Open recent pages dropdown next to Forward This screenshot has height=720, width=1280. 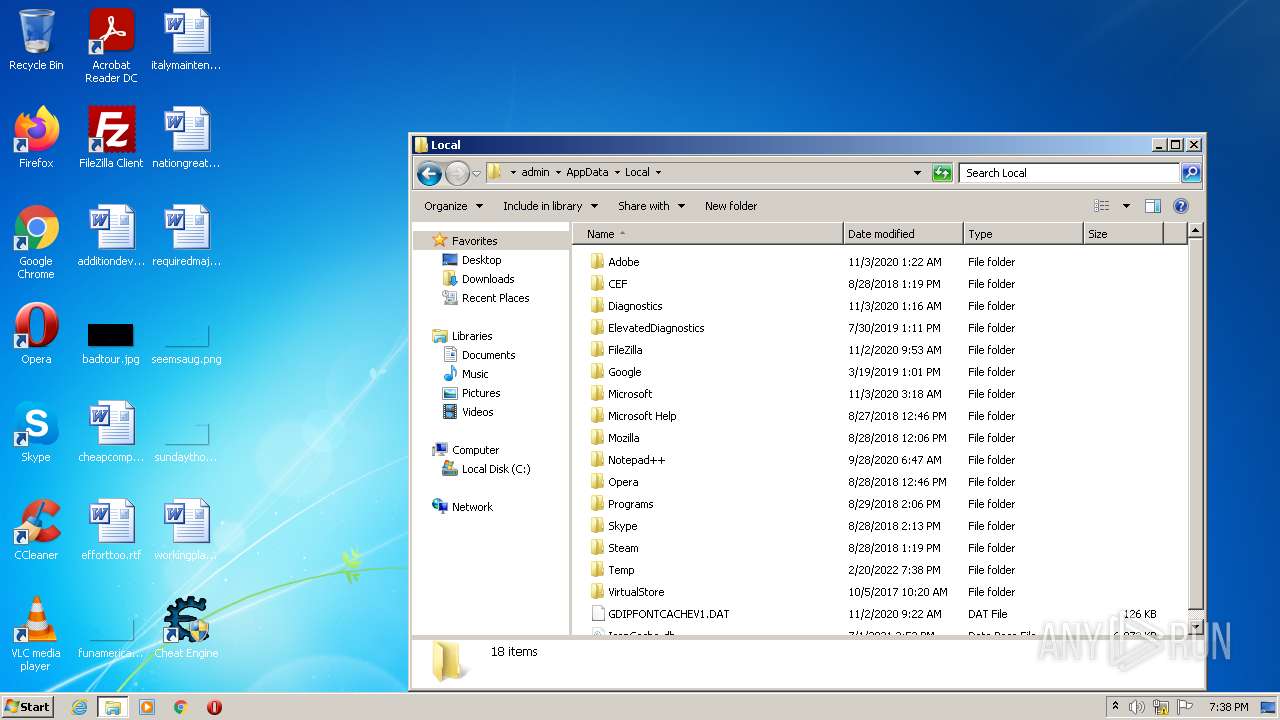click(x=476, y=173)
